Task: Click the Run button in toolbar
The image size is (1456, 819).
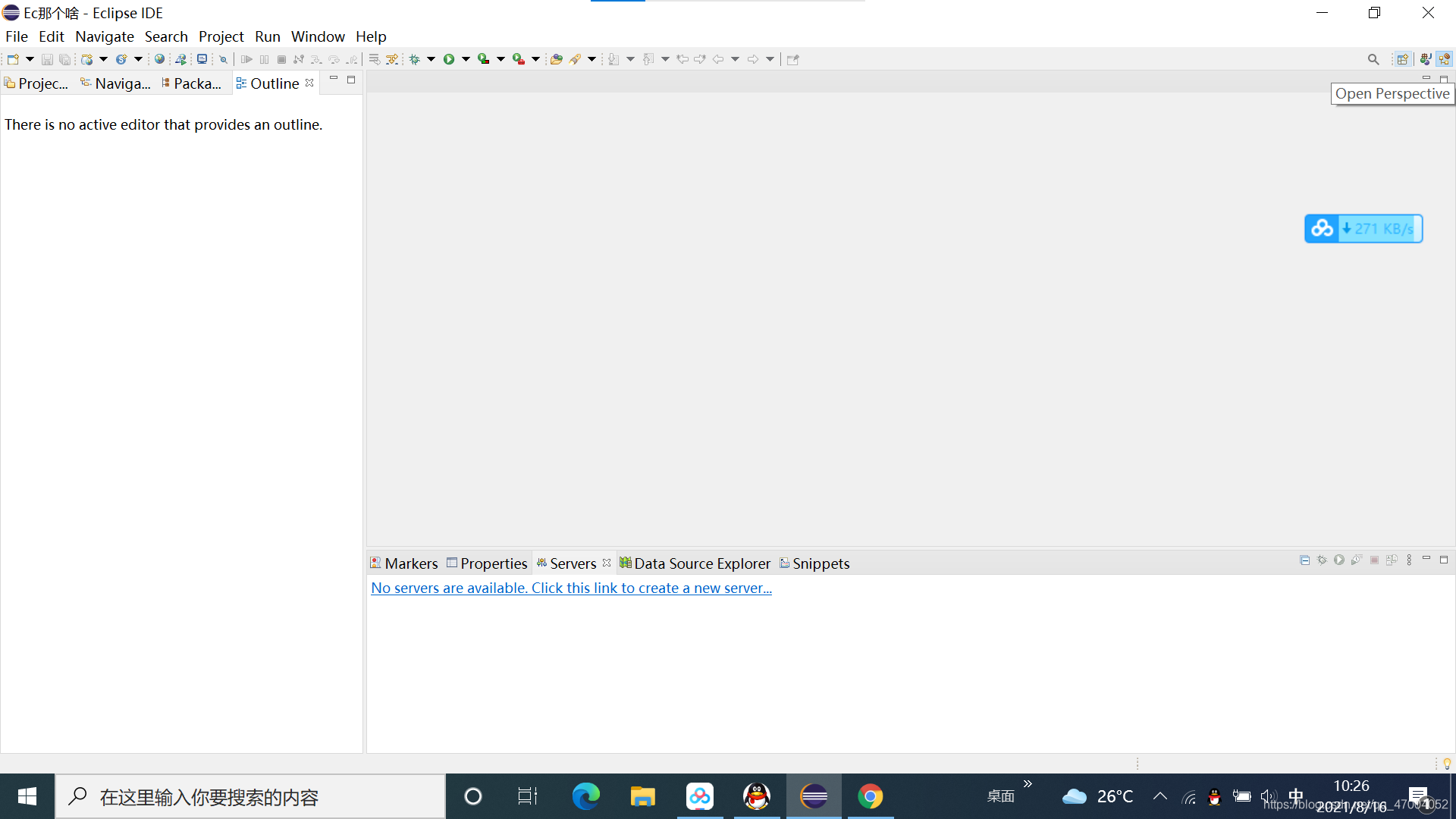Action: coord(449,59)
